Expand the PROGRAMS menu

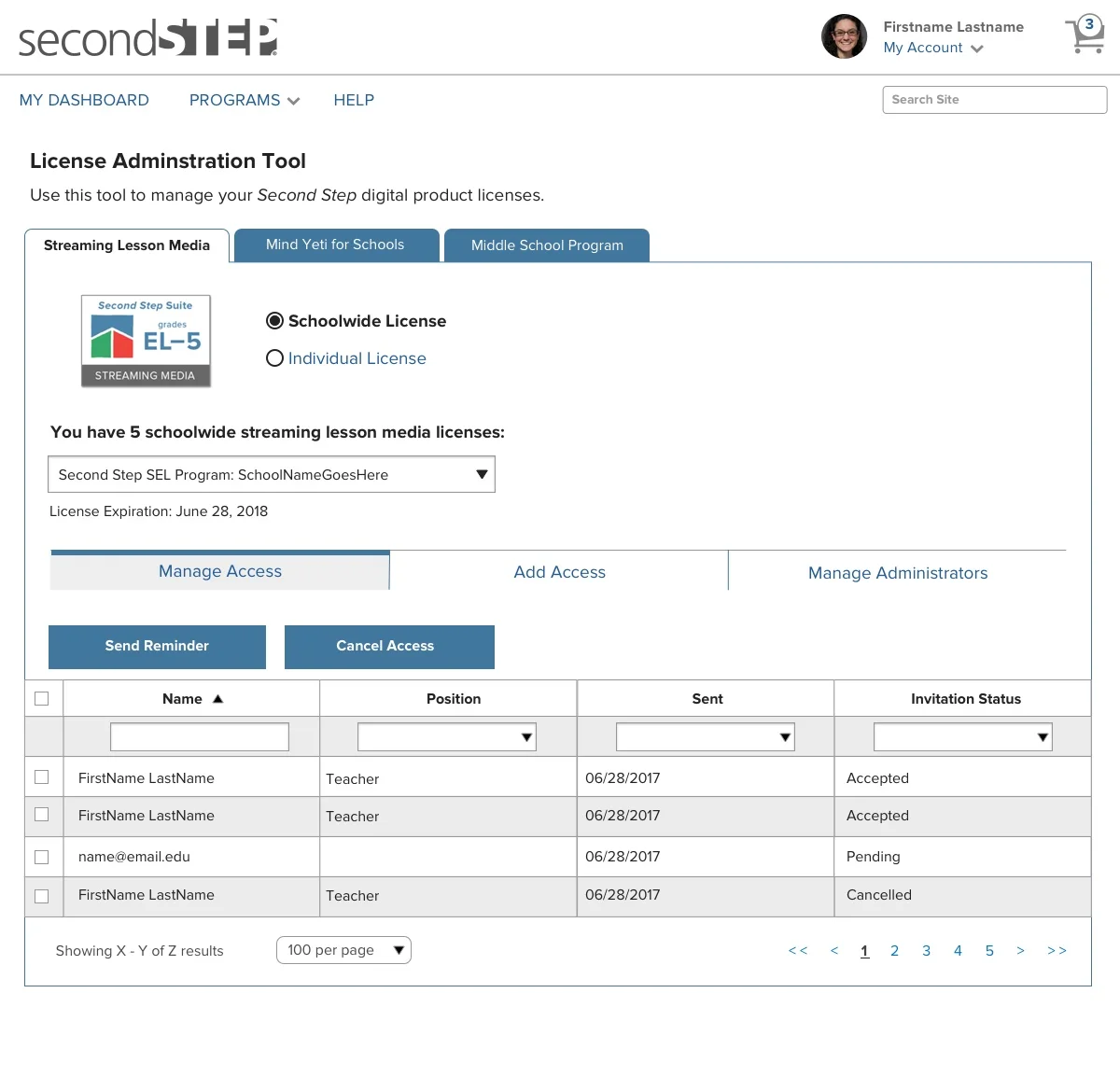pos(243,100)
